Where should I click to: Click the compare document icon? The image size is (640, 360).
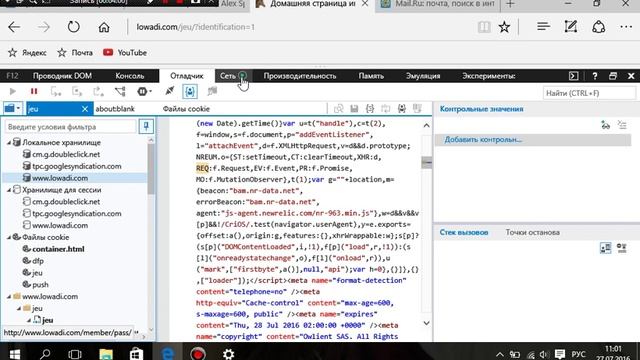pyautogui.click(x=338, y=109)
